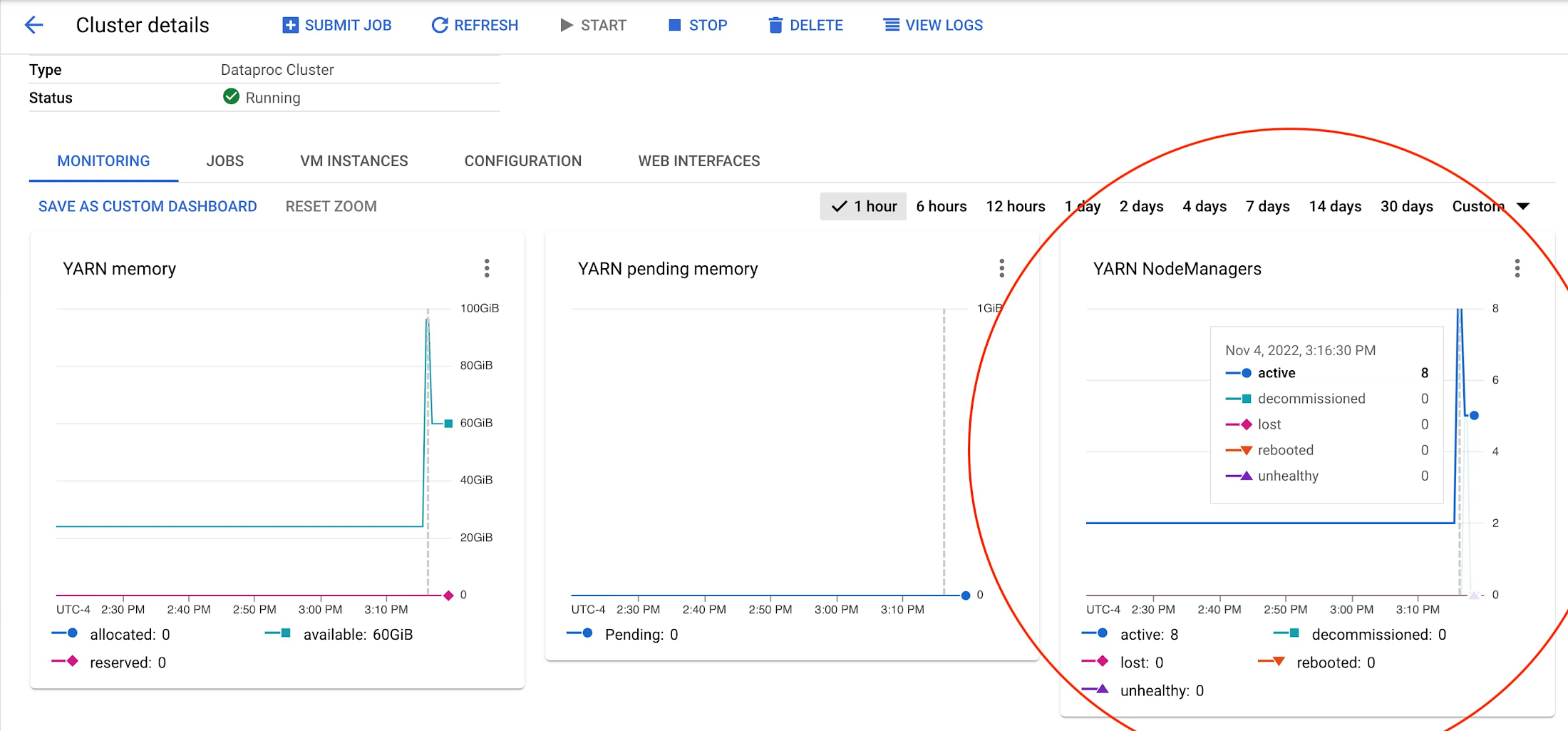Click the Dataproc Cluster type value

point(277,70)
